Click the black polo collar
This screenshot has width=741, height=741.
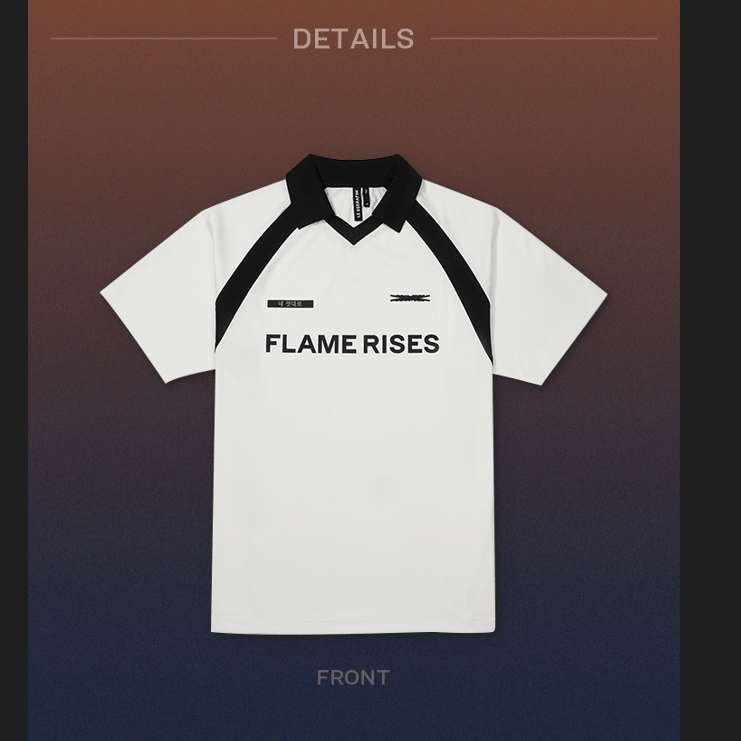(353, 189)
